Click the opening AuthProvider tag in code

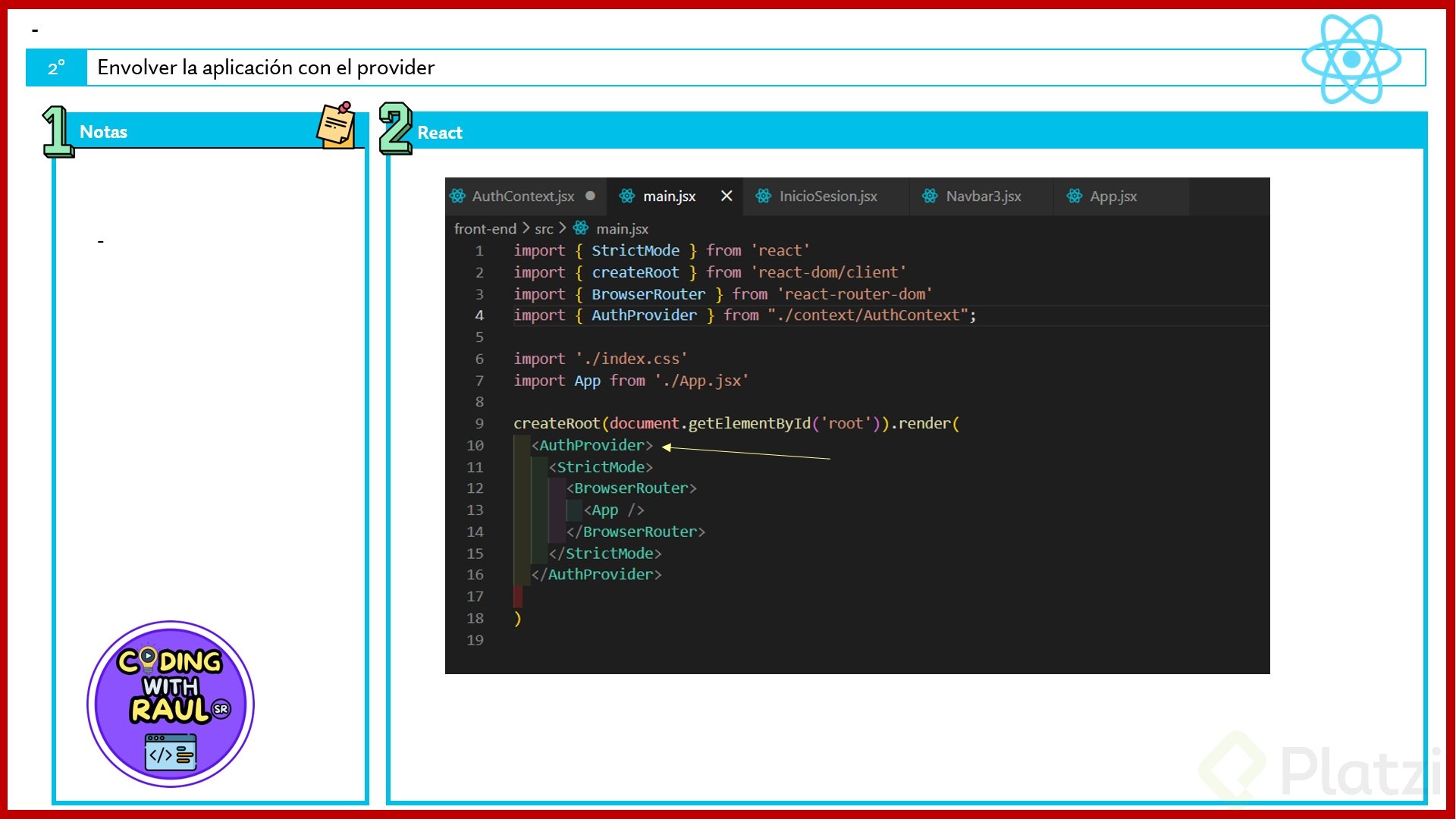pos(591,446)
